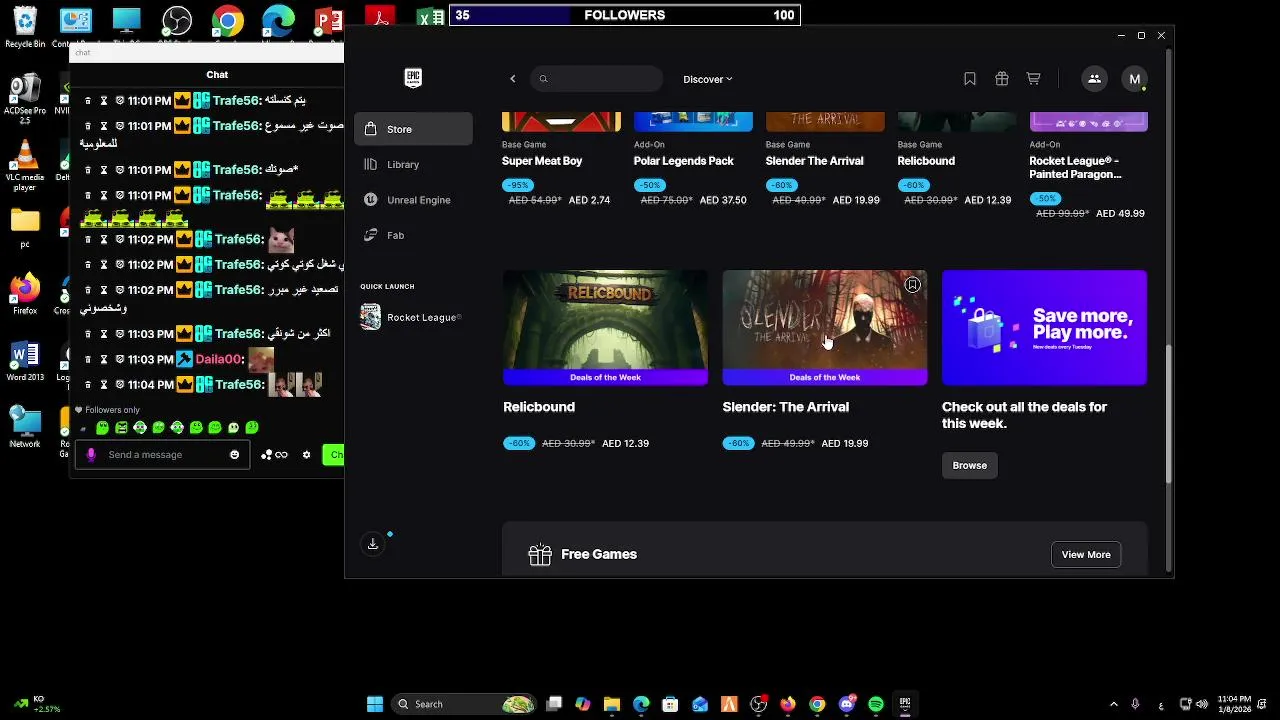Open Rocket League Painted Paragon add-on title
The image size is (1280, 720).
click(x=1076, y=167)
